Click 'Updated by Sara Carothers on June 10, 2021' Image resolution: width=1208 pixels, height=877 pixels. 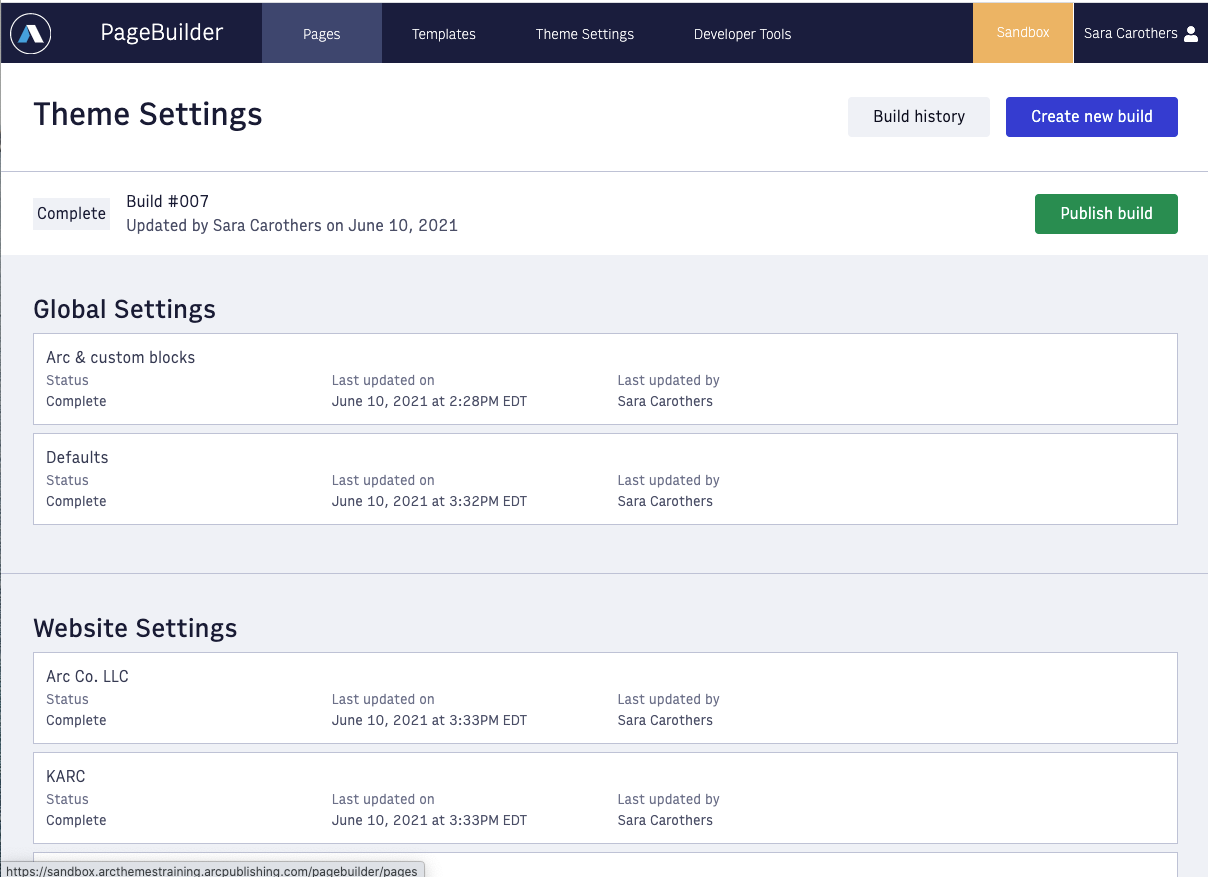click(x=292, y=225)
